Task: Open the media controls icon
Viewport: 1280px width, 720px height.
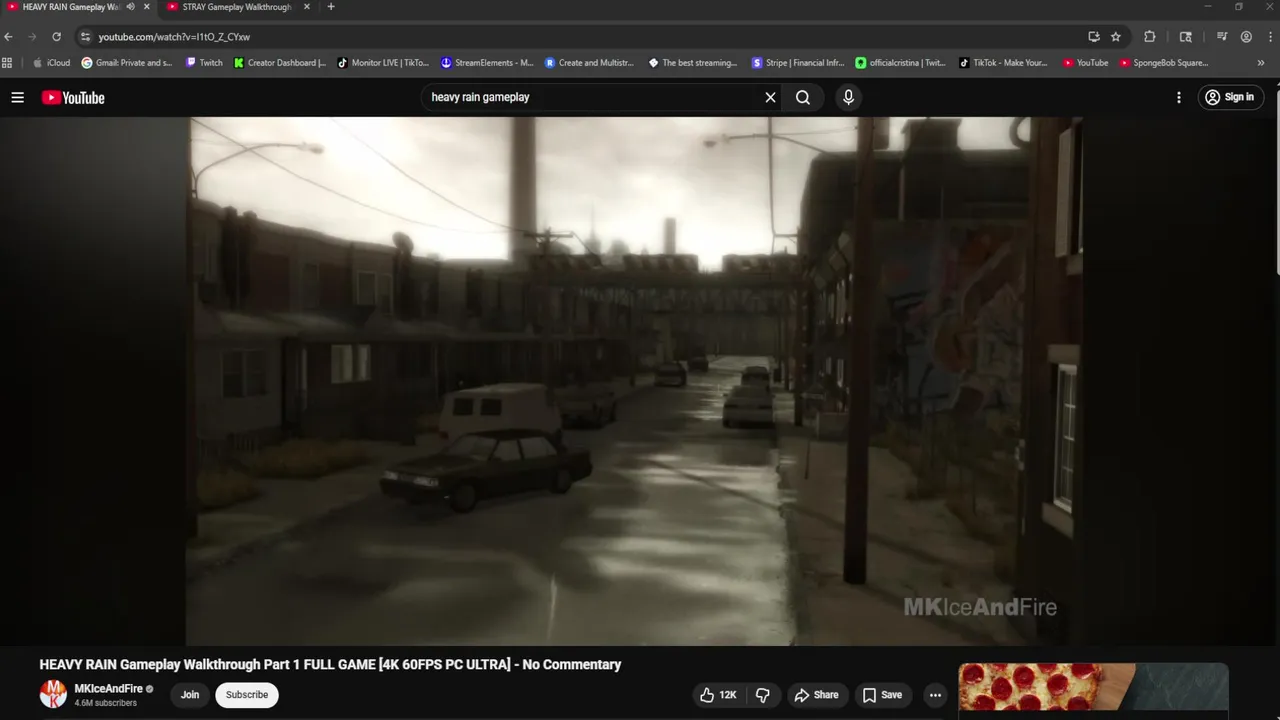Action: (x=1222, y=37)
